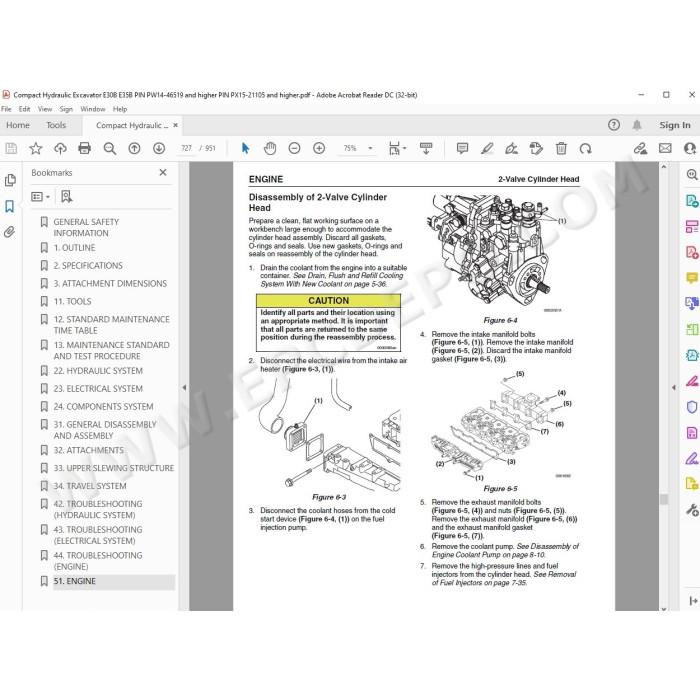Screen dimensions: 700x700
Task: Open Help question mark icon
Action: point(614,125)
